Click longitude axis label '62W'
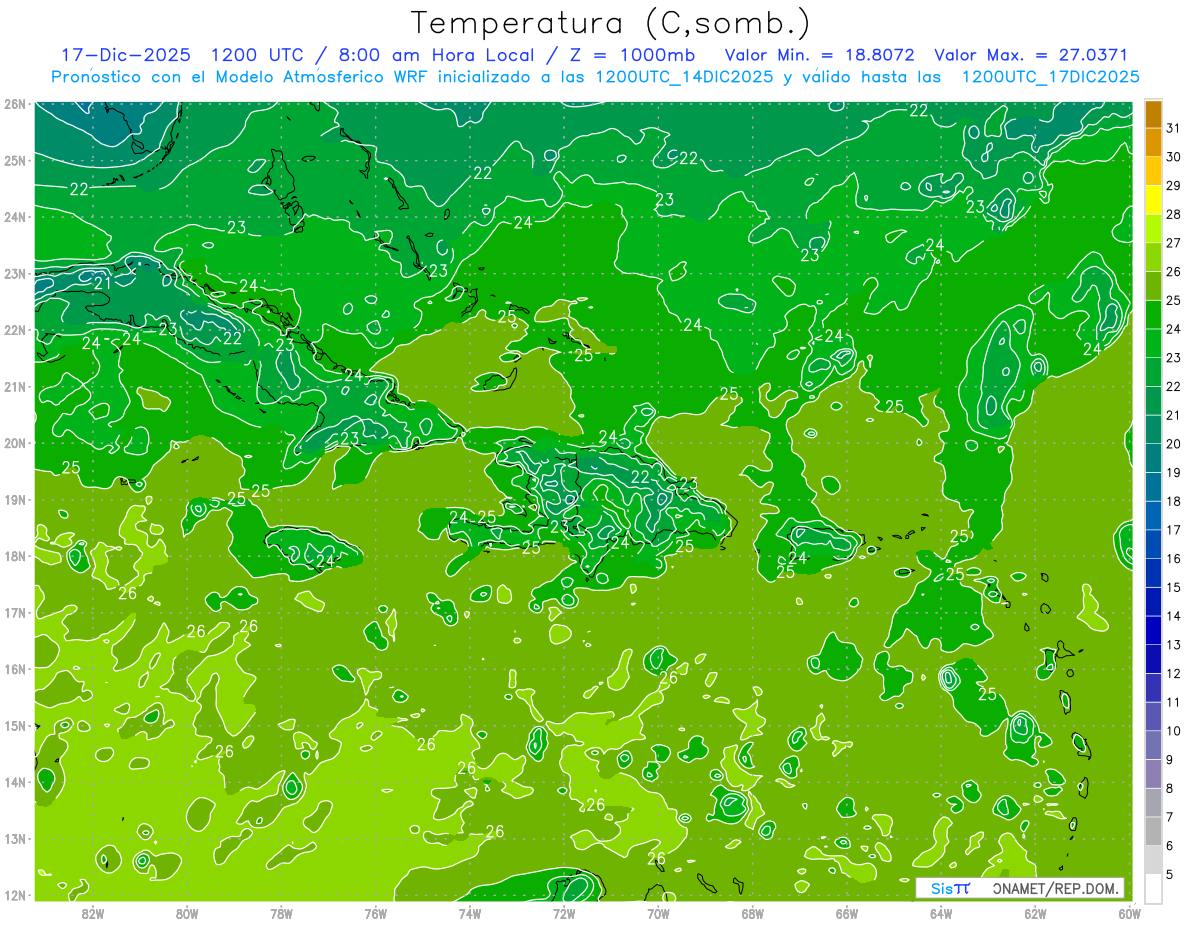 1035,913
